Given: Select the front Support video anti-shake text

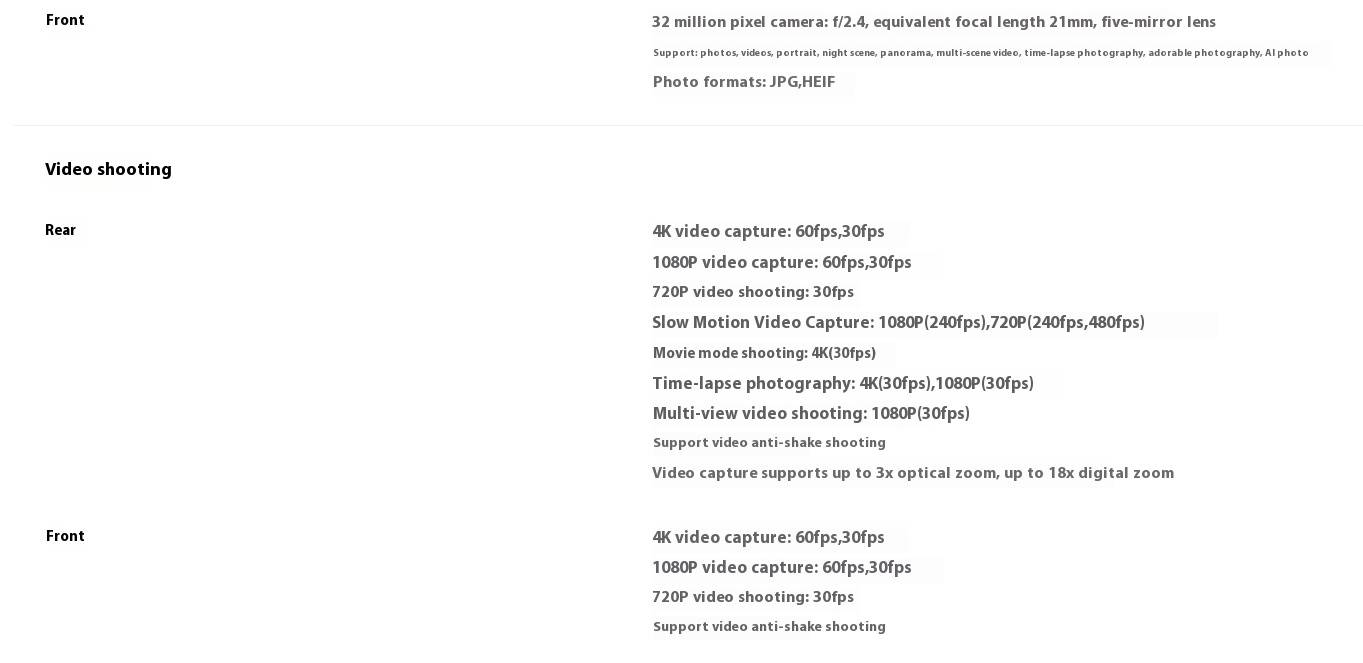Looking at the screenshot, I should [x=769, y=627].
